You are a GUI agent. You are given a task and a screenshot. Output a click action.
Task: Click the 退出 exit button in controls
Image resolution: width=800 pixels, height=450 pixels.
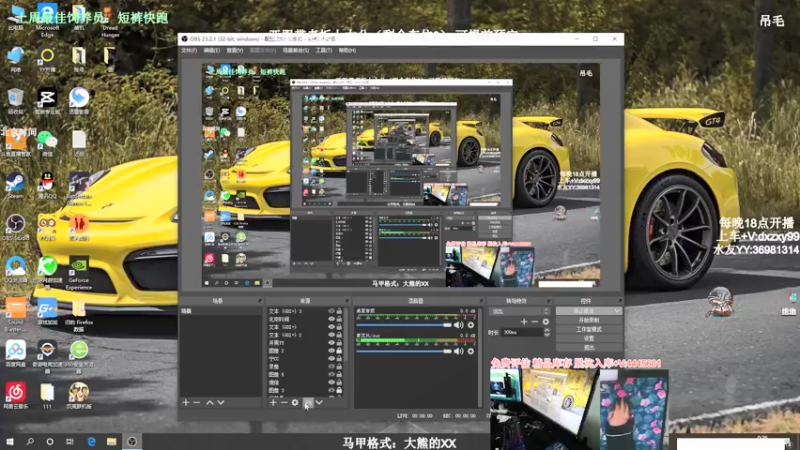click(x=589, y=348)
